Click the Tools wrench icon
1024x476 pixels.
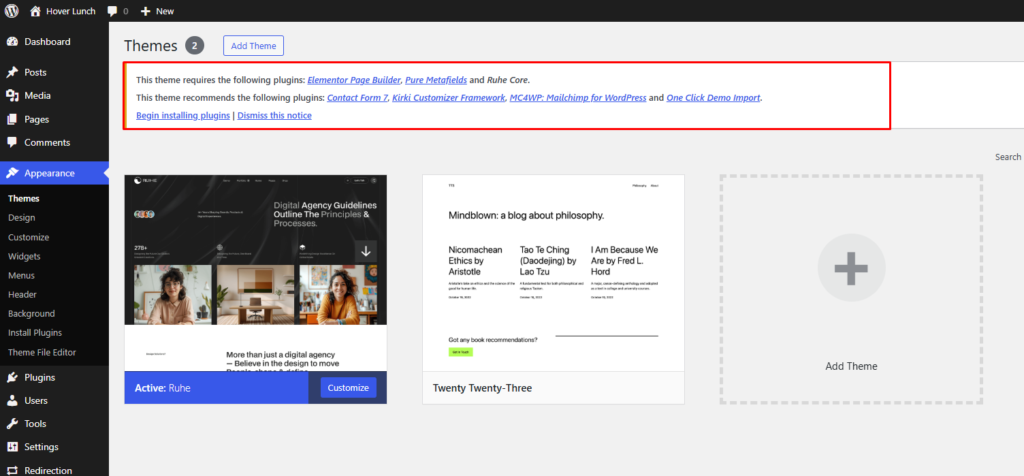pos(12,424)
